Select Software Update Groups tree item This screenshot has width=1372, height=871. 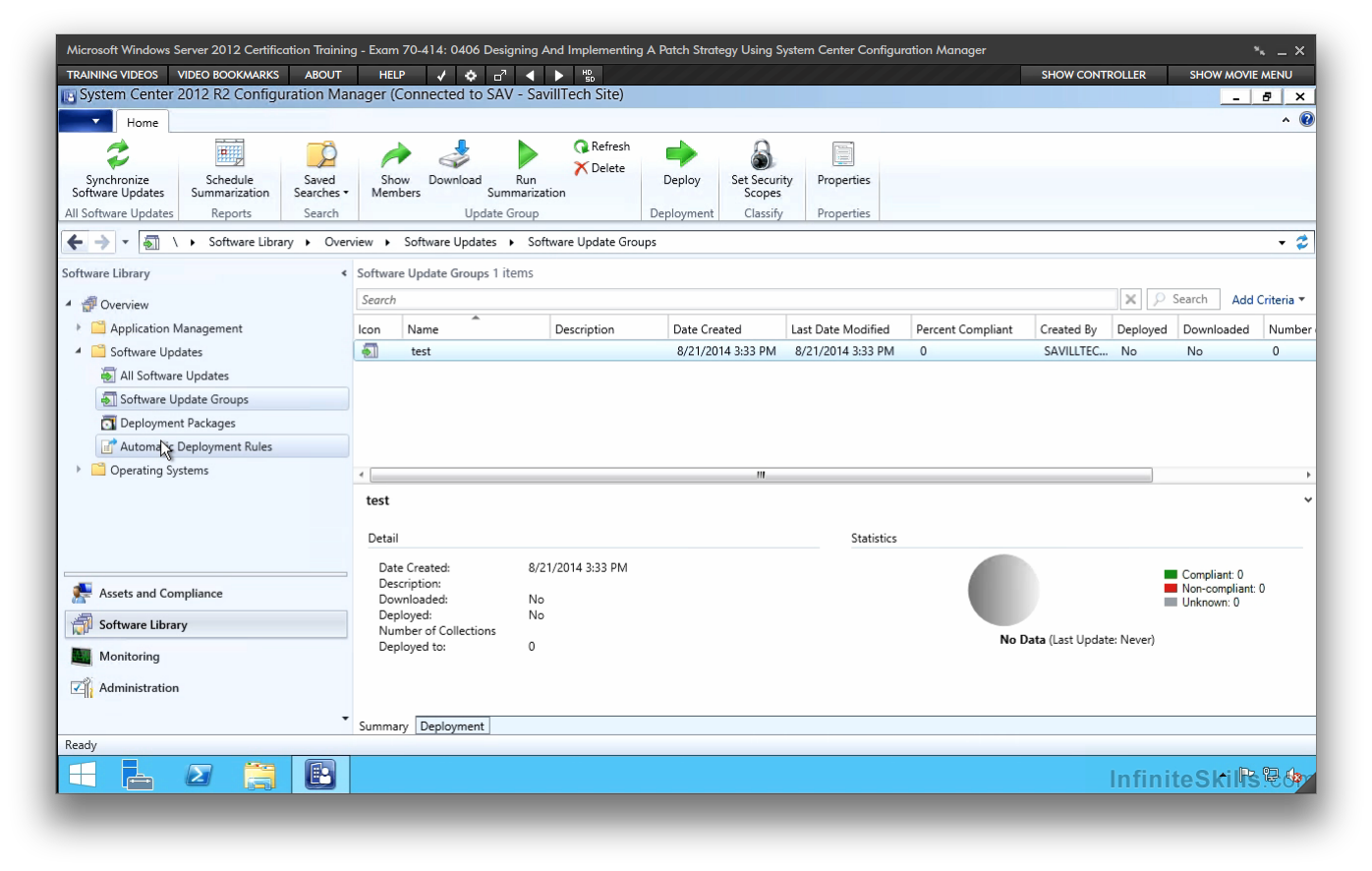222,399
